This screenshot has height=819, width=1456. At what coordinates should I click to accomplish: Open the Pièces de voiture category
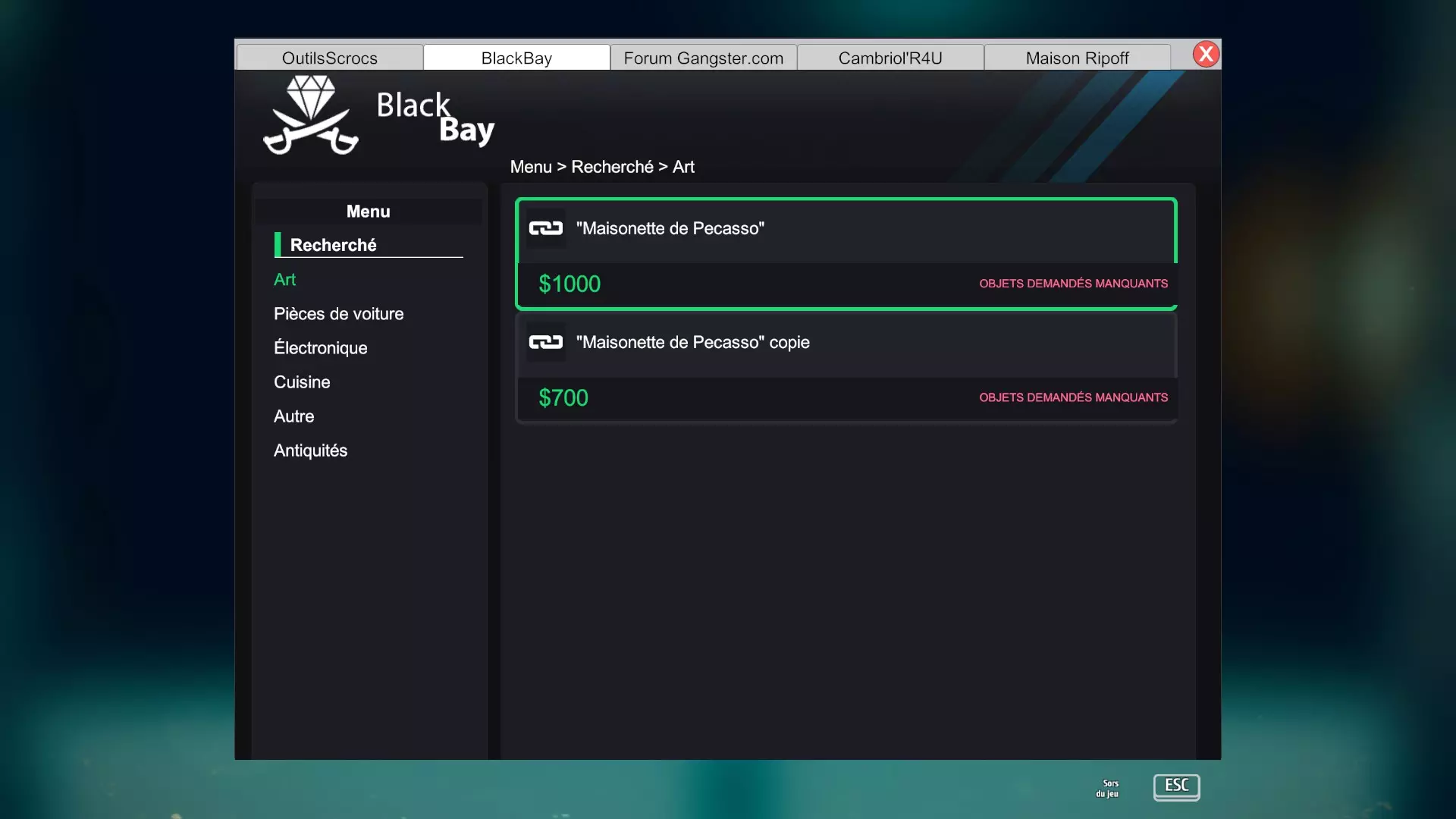tap(338, 314)
